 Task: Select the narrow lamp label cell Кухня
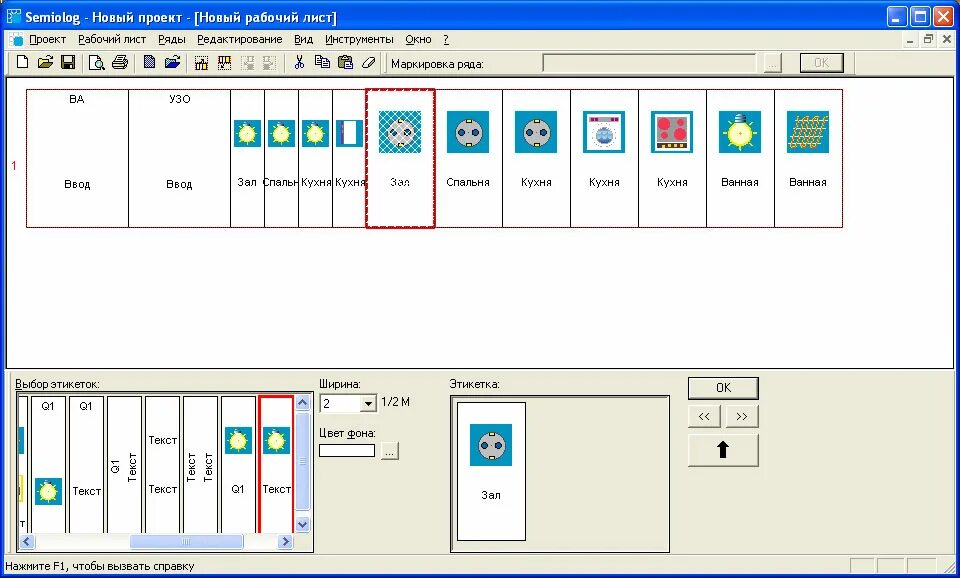tap(315, 159)
